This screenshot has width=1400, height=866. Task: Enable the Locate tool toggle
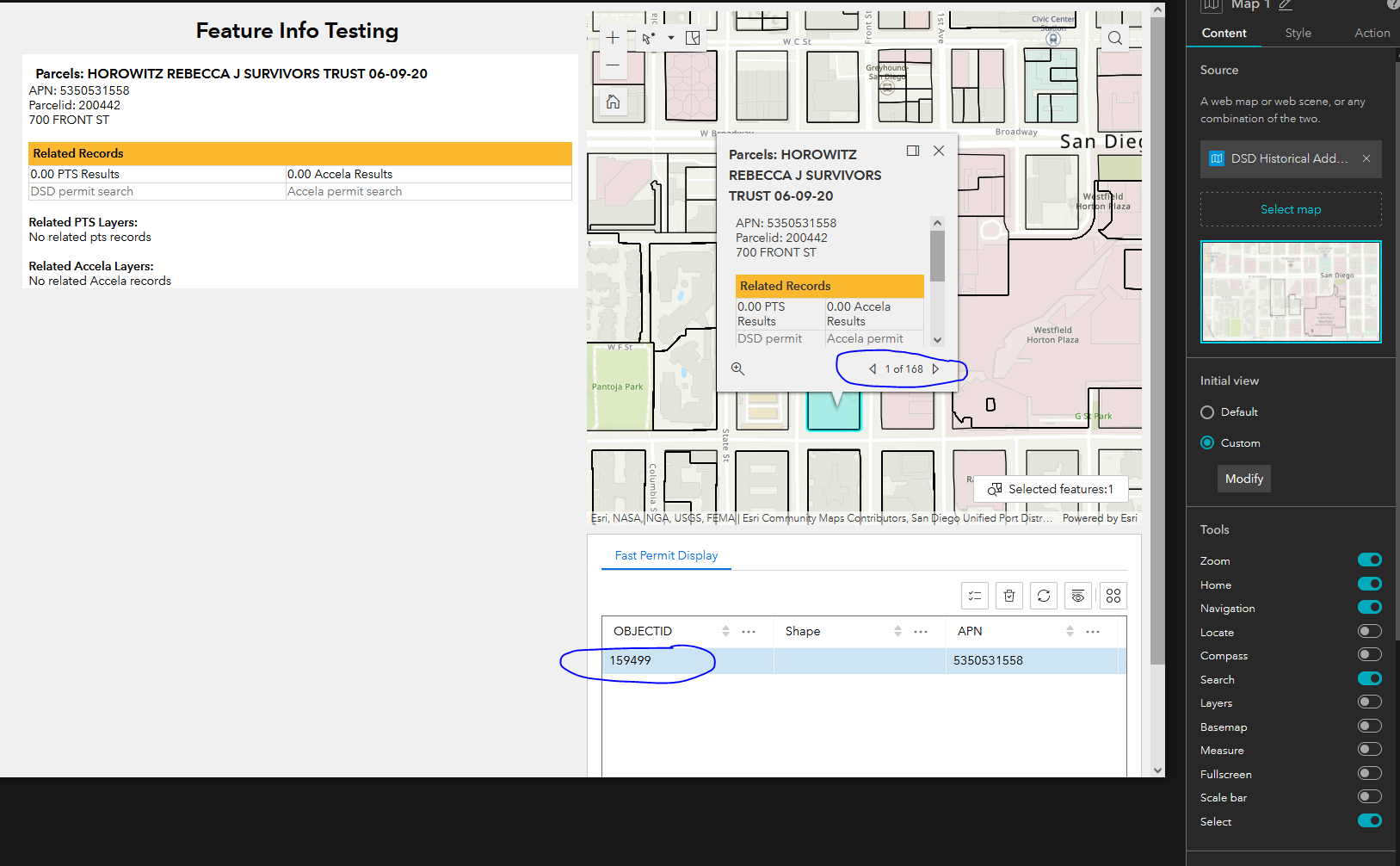click(x=1369, y=630)
